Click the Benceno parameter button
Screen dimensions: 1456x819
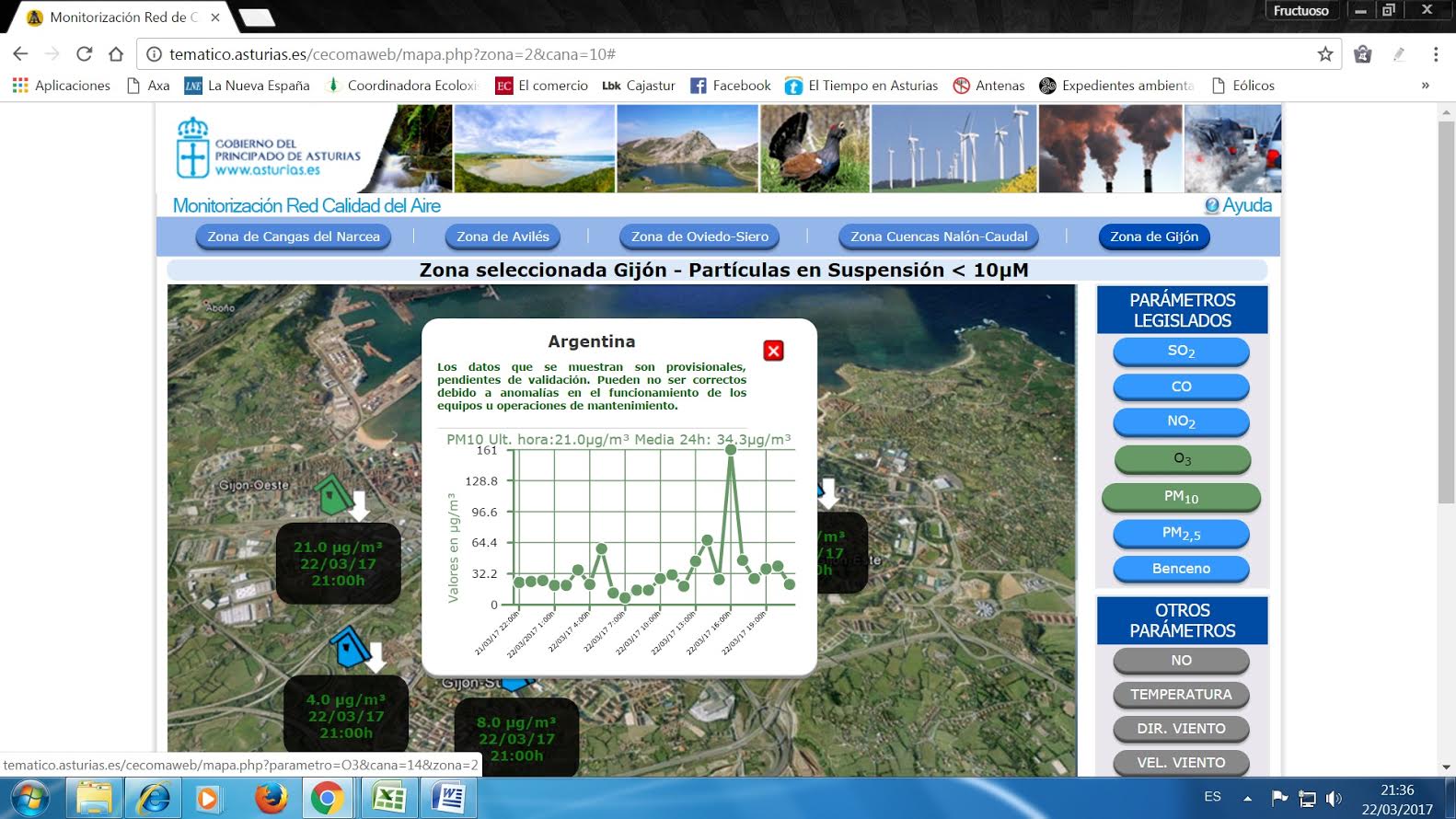tap(1181, 569)
